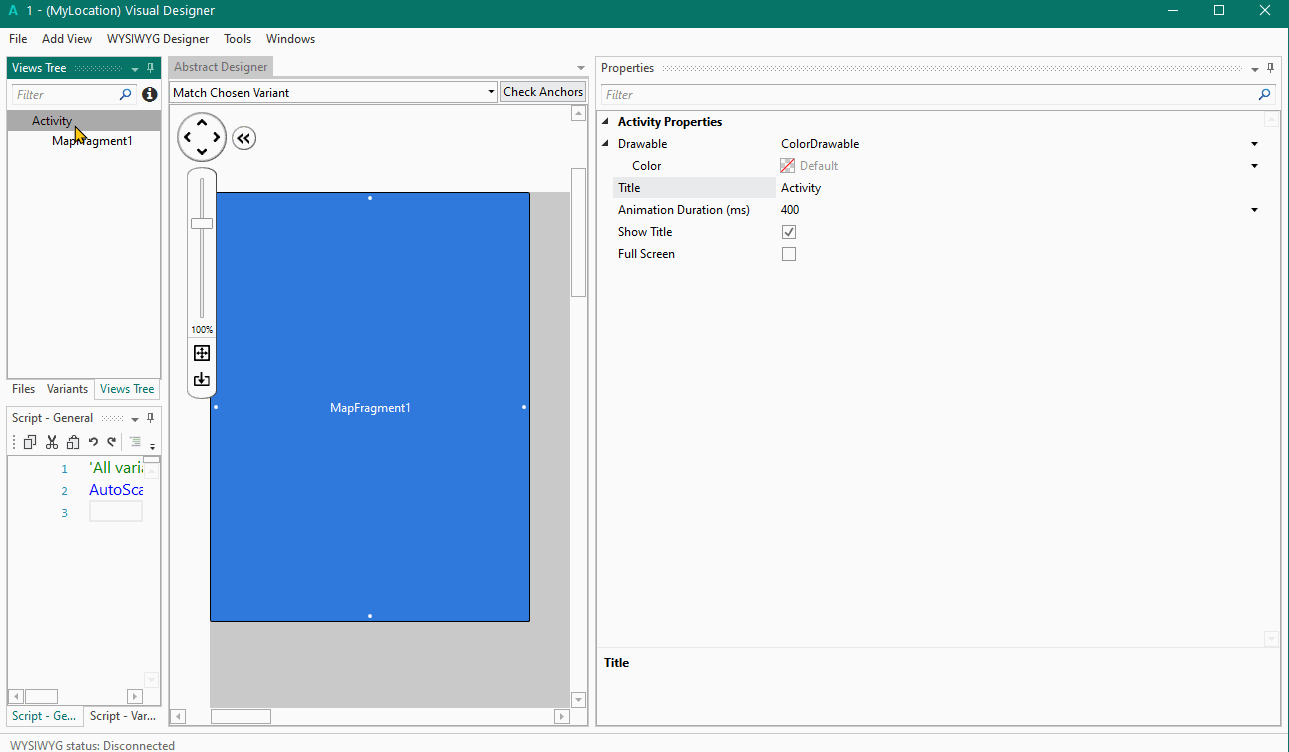Select Activity in the Views Tree
This screenshot has width=1289, height=752.
[x=52, y=121]
